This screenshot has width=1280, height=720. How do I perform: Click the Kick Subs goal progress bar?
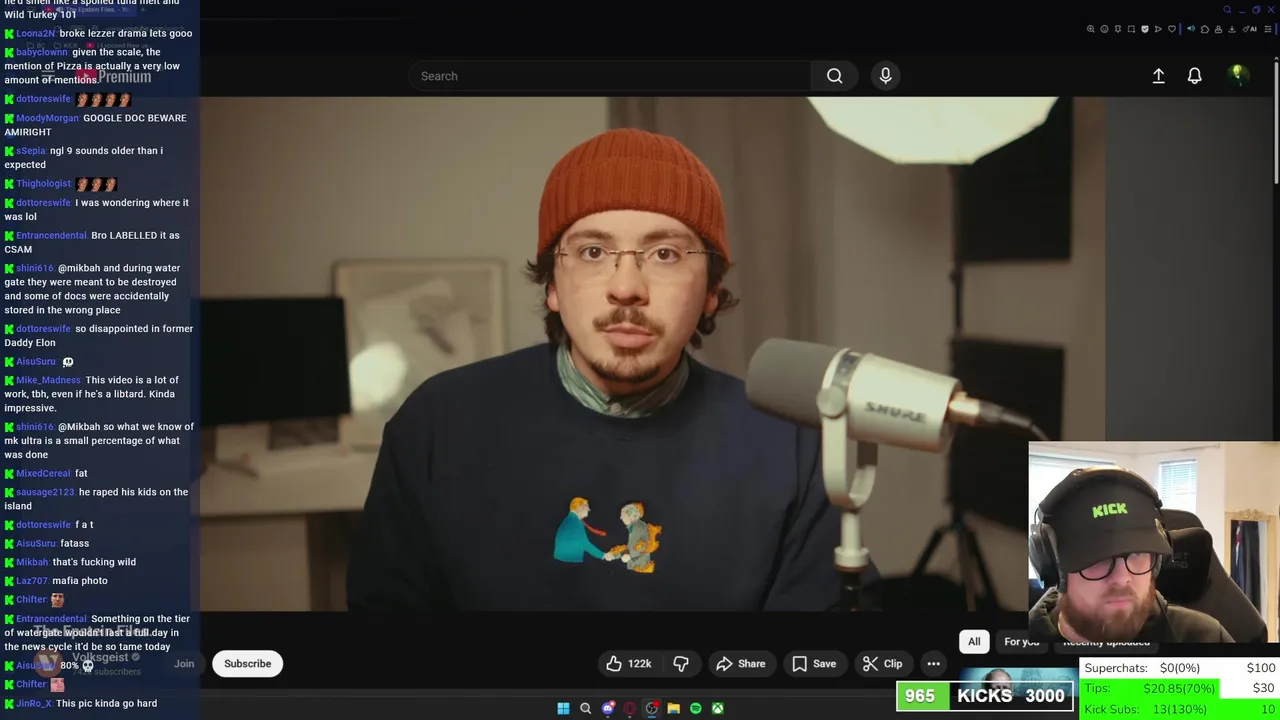(x=1180, y=709)
